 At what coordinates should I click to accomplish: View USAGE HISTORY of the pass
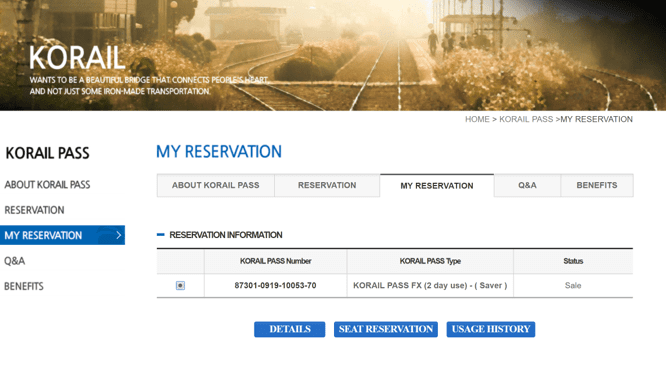tap(491, 329)
